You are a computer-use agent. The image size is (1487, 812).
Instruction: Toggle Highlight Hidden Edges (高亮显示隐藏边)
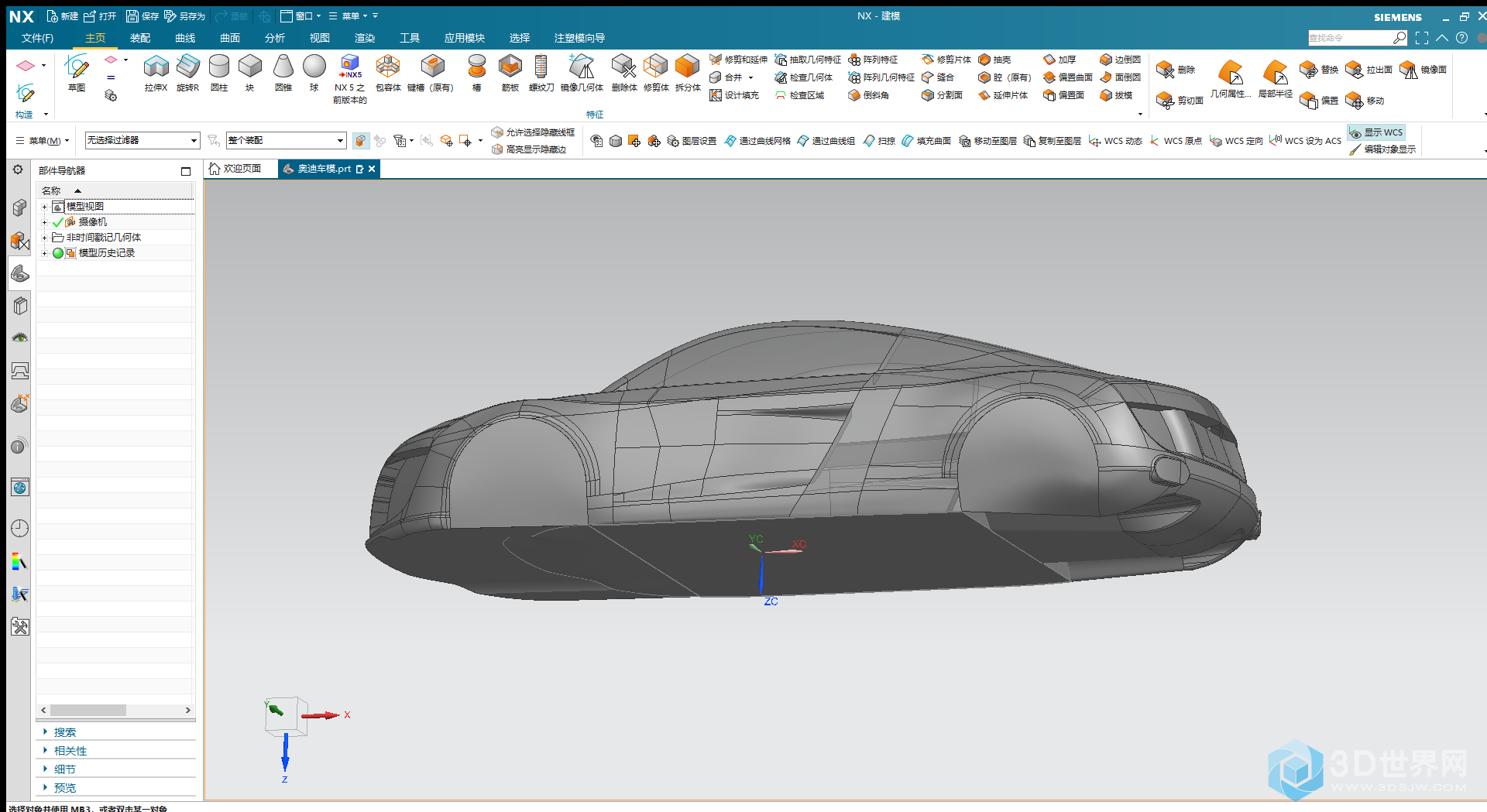coord(527,149)
